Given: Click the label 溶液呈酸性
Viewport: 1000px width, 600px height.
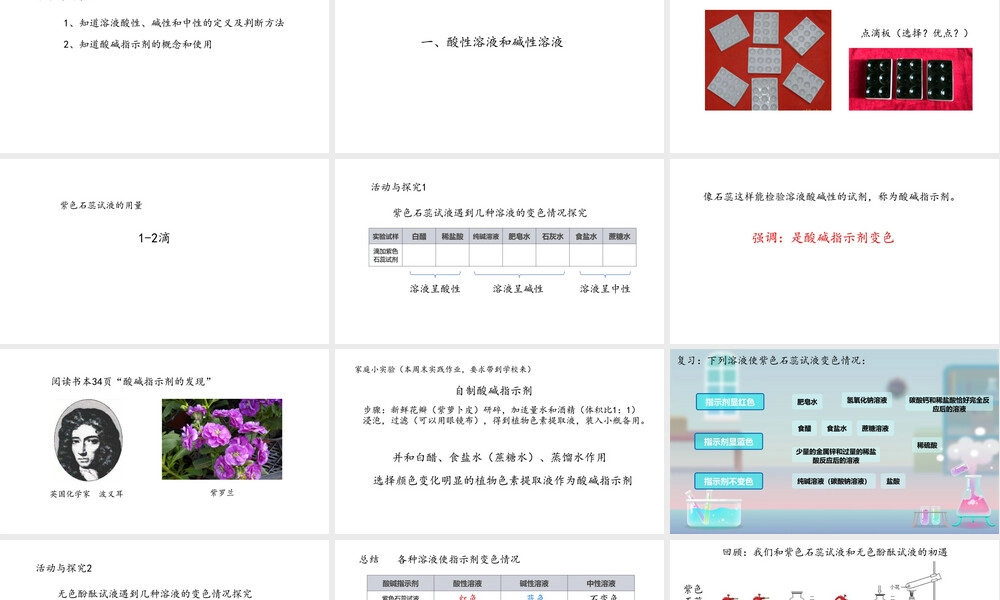Looking at the screenshot, I should pyautogui.click(x=434, y=289).
